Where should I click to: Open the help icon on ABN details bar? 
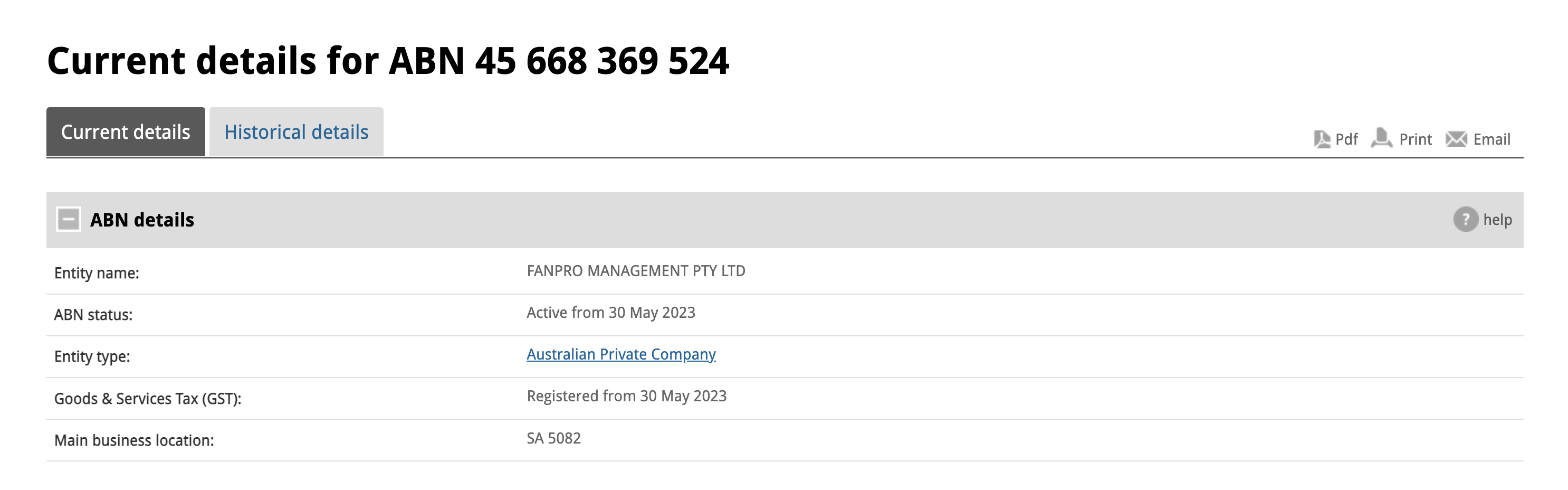click(1465, 220)
